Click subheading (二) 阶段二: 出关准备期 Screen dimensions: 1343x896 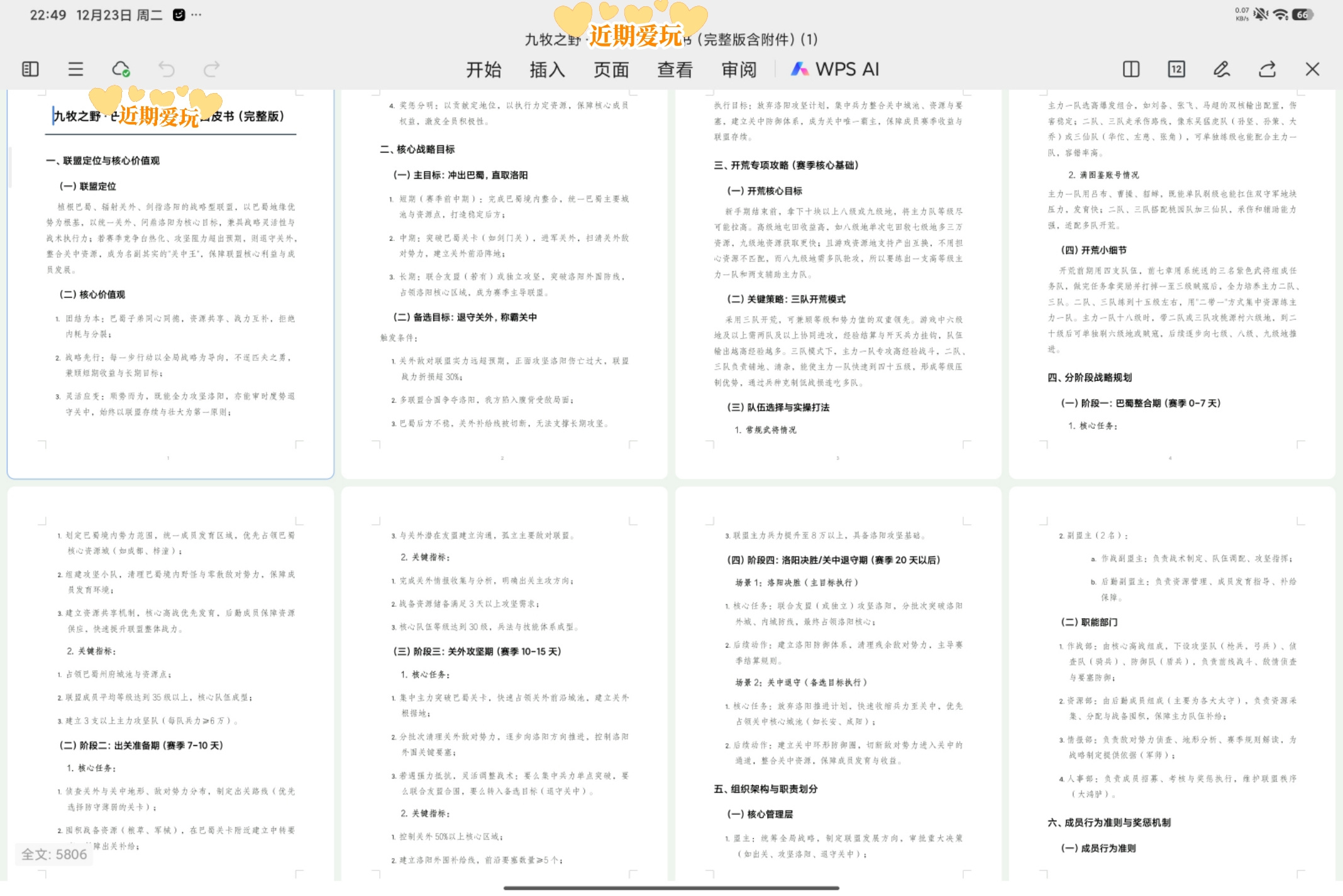141,745
